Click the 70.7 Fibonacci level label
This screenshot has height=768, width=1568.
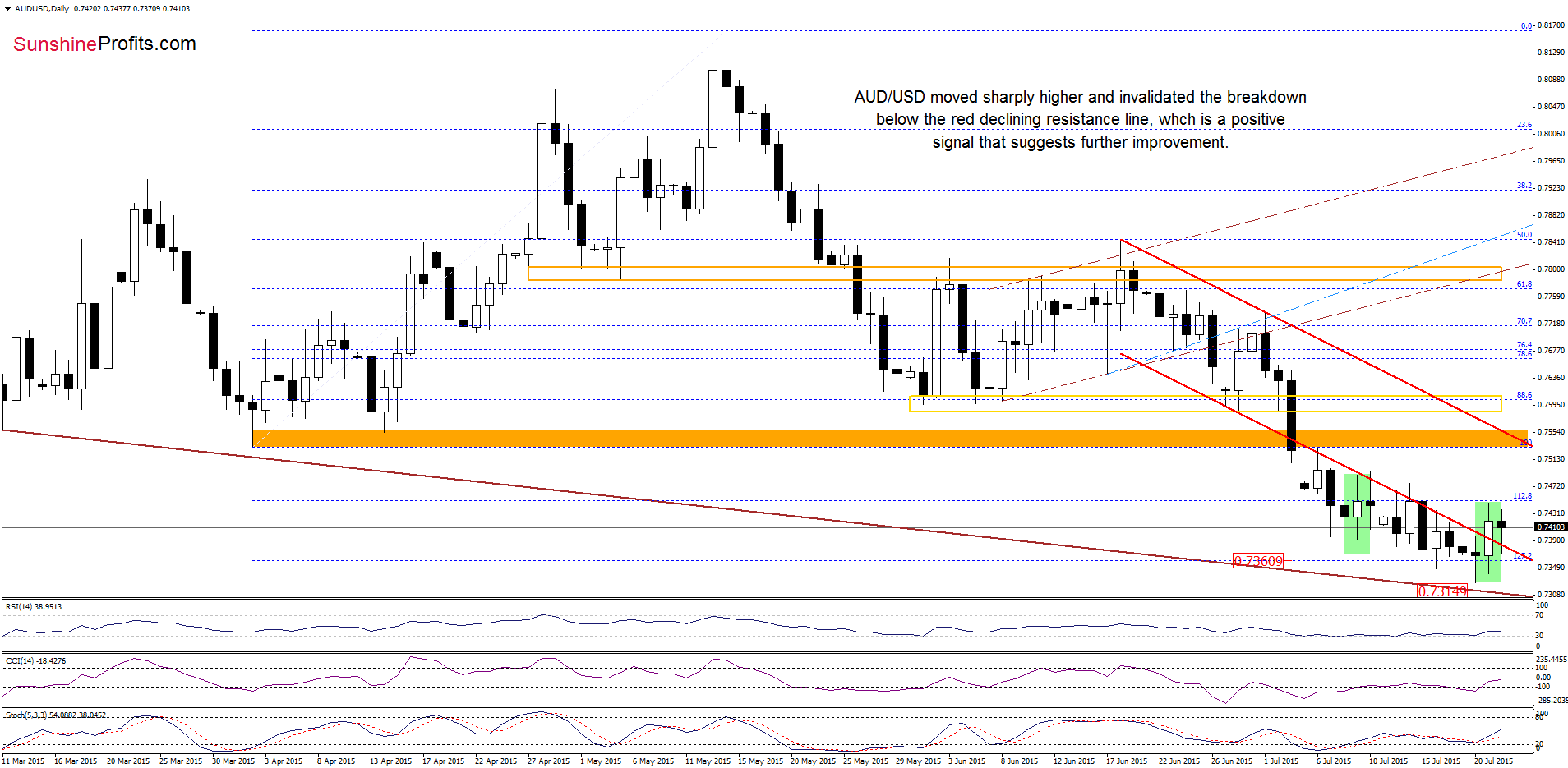[x=1524, y=321]
